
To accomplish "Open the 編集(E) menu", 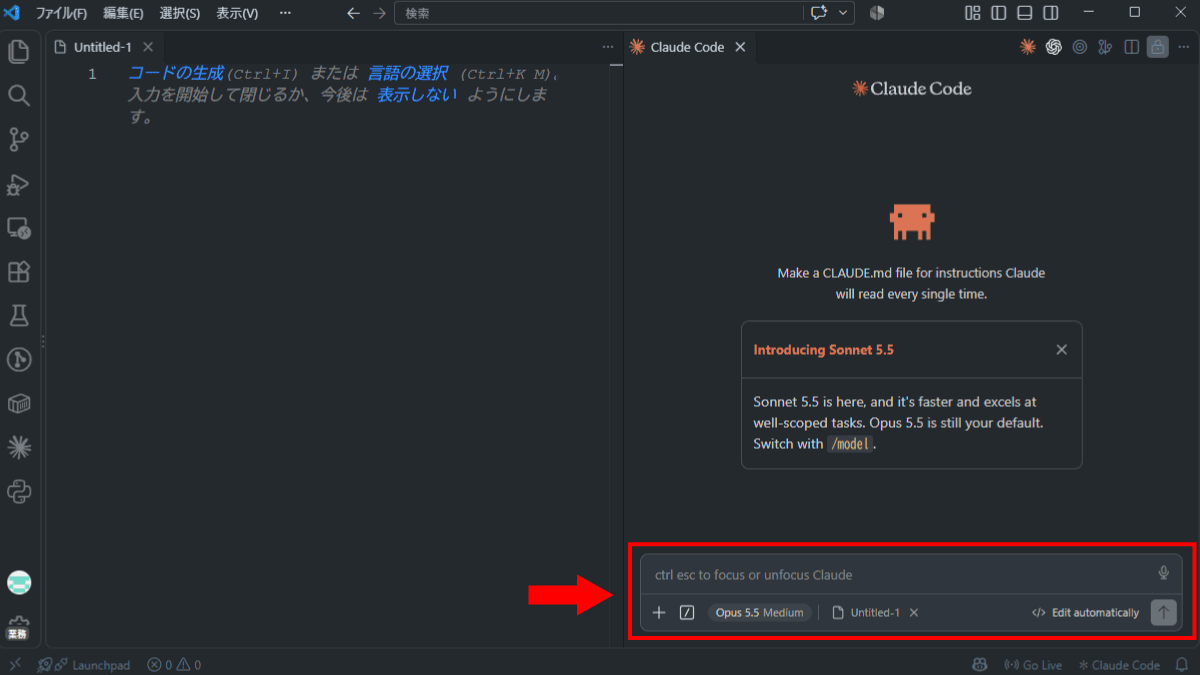I will (x=123, y=13).
